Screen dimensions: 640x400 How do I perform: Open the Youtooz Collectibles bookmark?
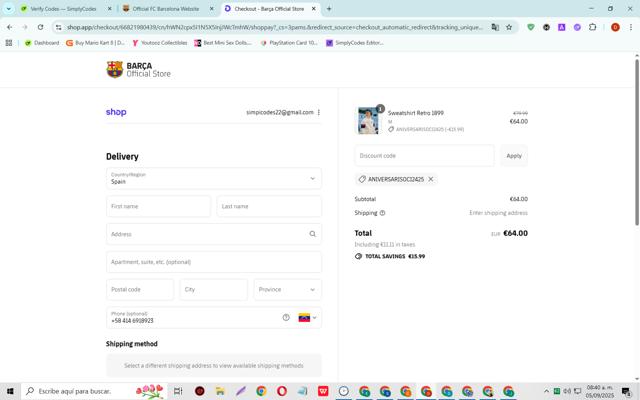[160, 43]
